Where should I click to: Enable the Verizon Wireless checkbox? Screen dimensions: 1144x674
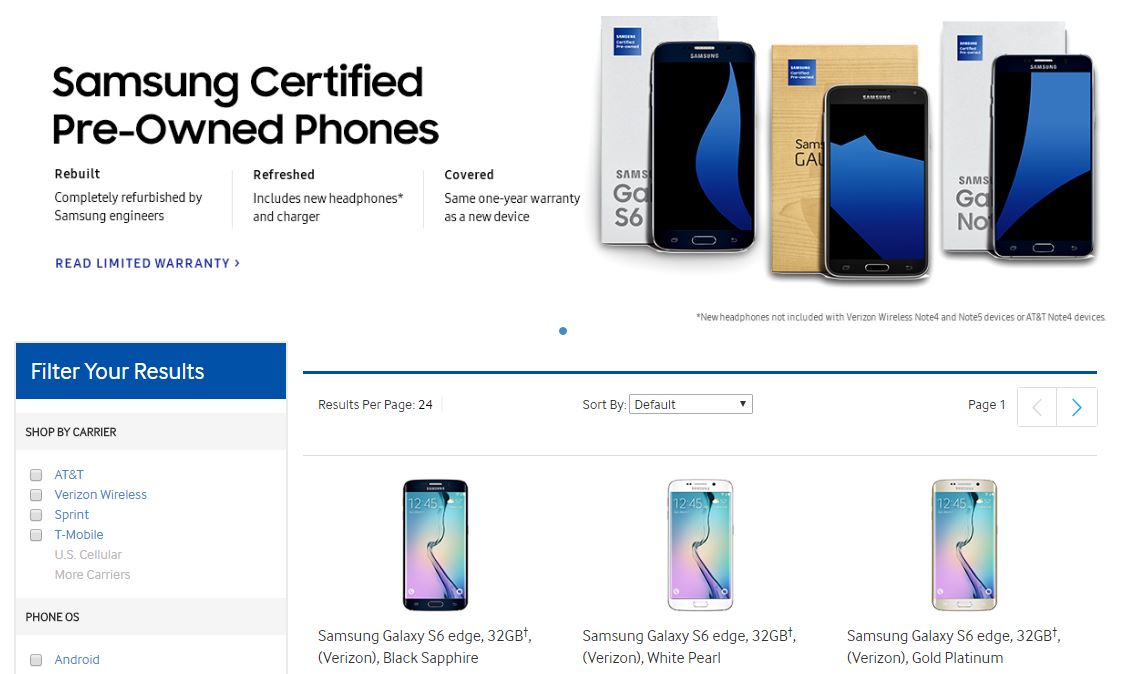coord(36,495)
